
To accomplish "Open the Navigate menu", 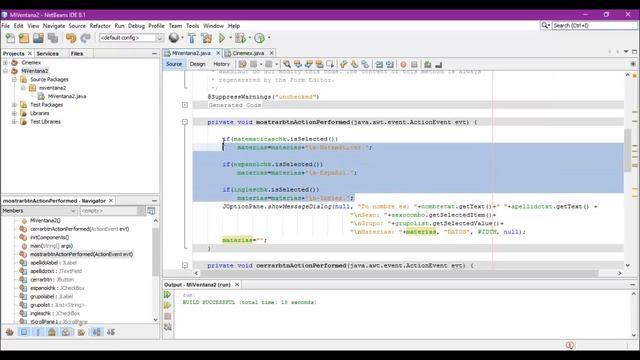I will 54,26.
